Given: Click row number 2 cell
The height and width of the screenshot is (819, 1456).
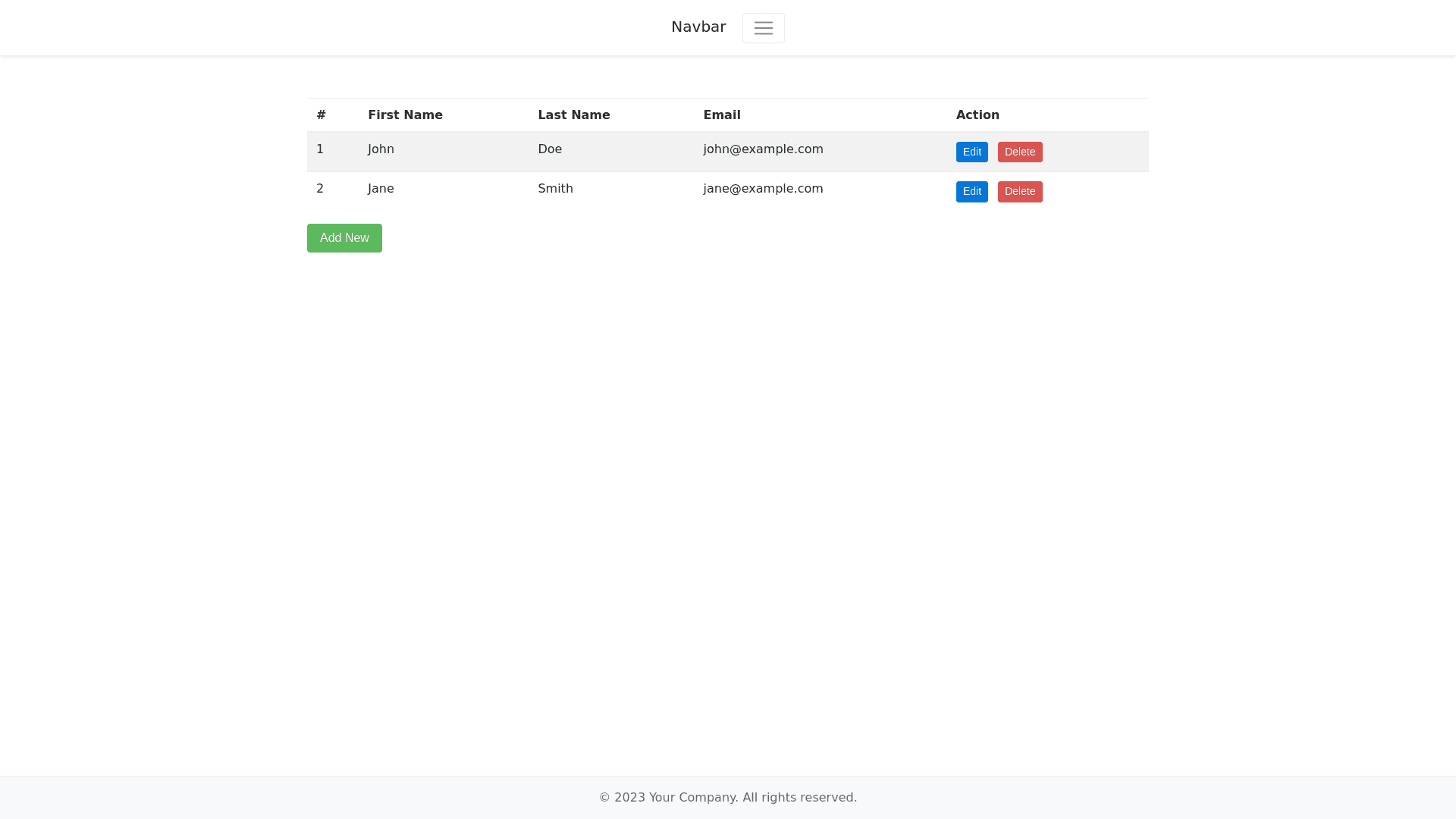Looking at the screenshot, I should tap(320, 189).
